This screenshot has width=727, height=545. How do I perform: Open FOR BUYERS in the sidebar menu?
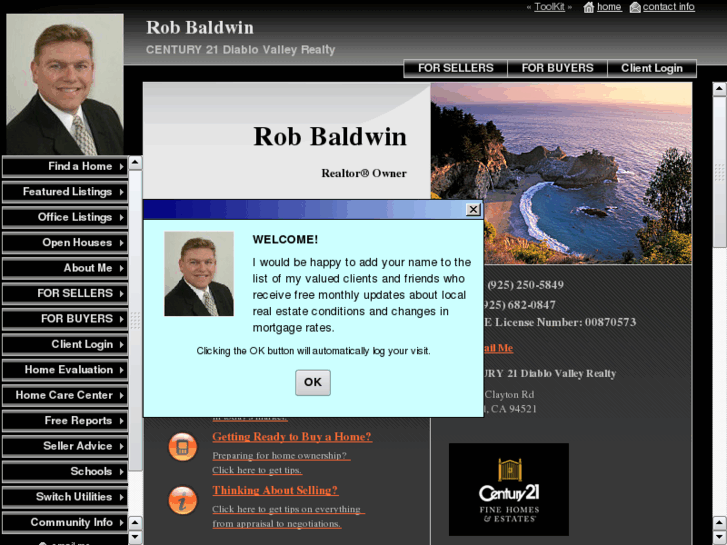(x=65, y=319)
